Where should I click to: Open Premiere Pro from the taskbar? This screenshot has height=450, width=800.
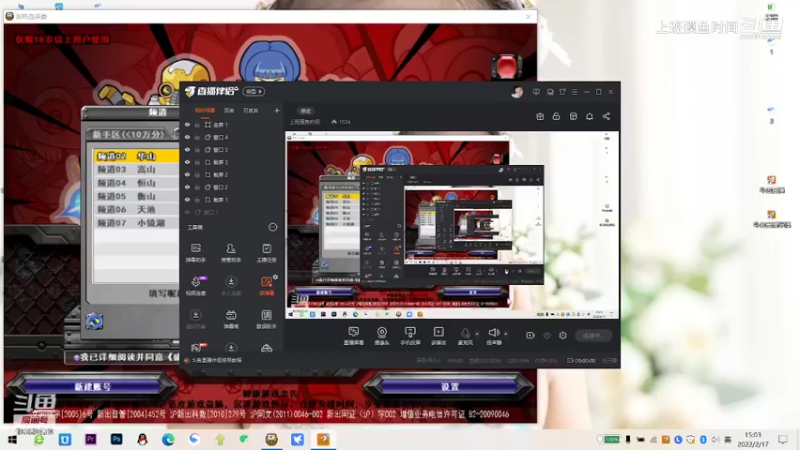90,439
